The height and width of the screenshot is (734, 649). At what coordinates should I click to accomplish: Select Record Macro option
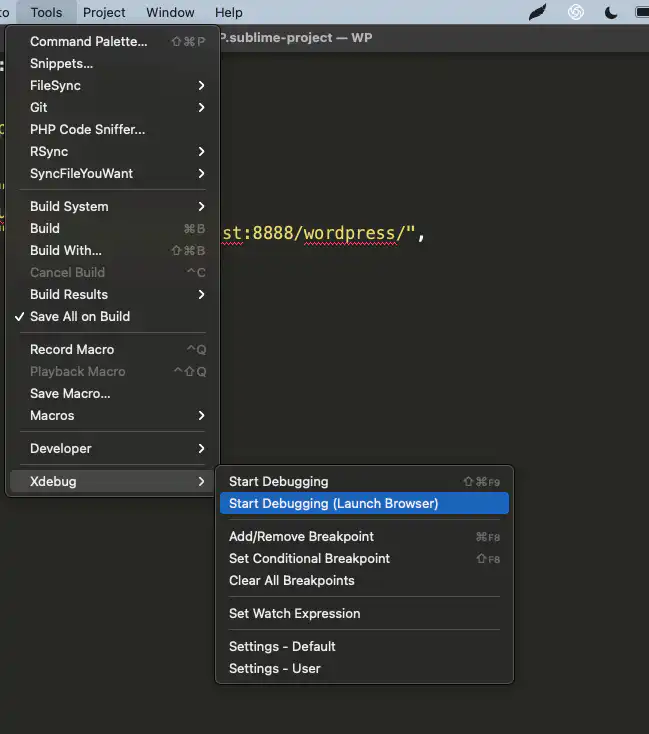(x=72, y=349)
